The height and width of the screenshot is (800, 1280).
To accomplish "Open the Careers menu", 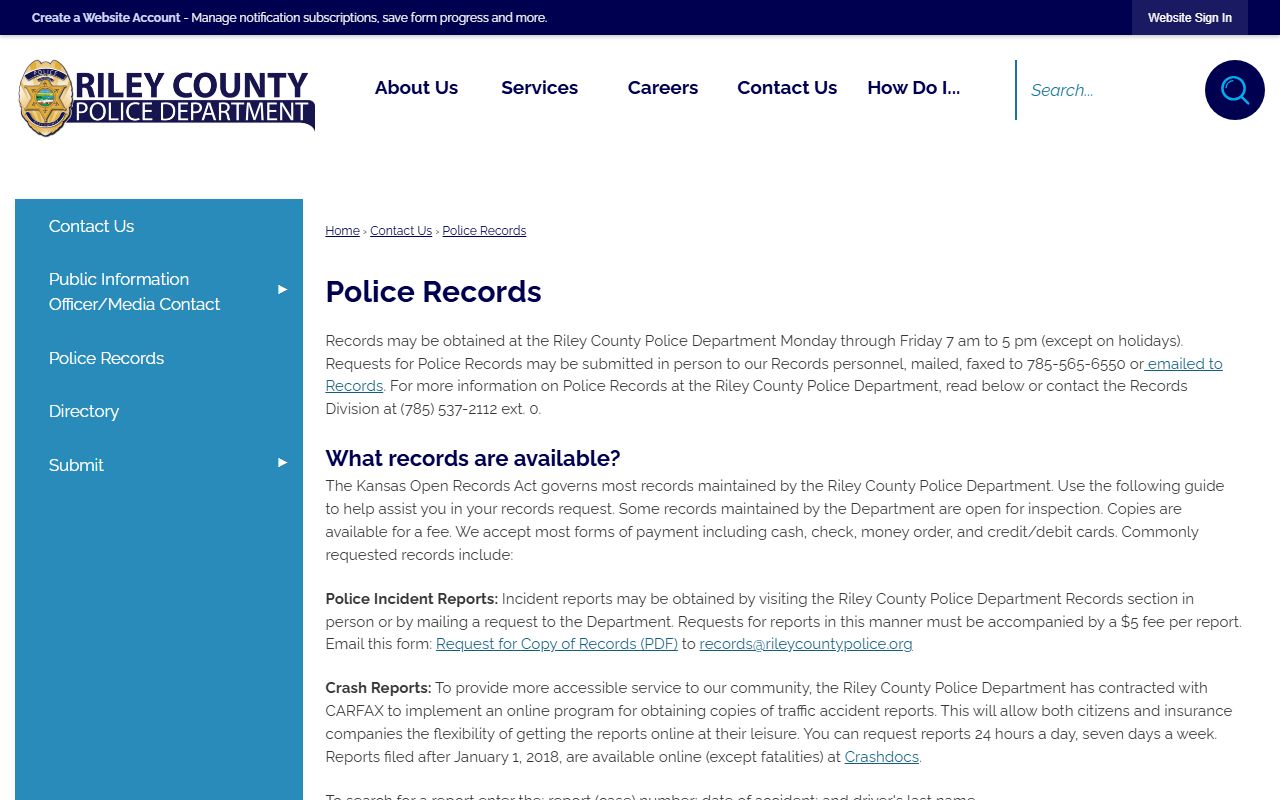I will [x=663, y=88].
